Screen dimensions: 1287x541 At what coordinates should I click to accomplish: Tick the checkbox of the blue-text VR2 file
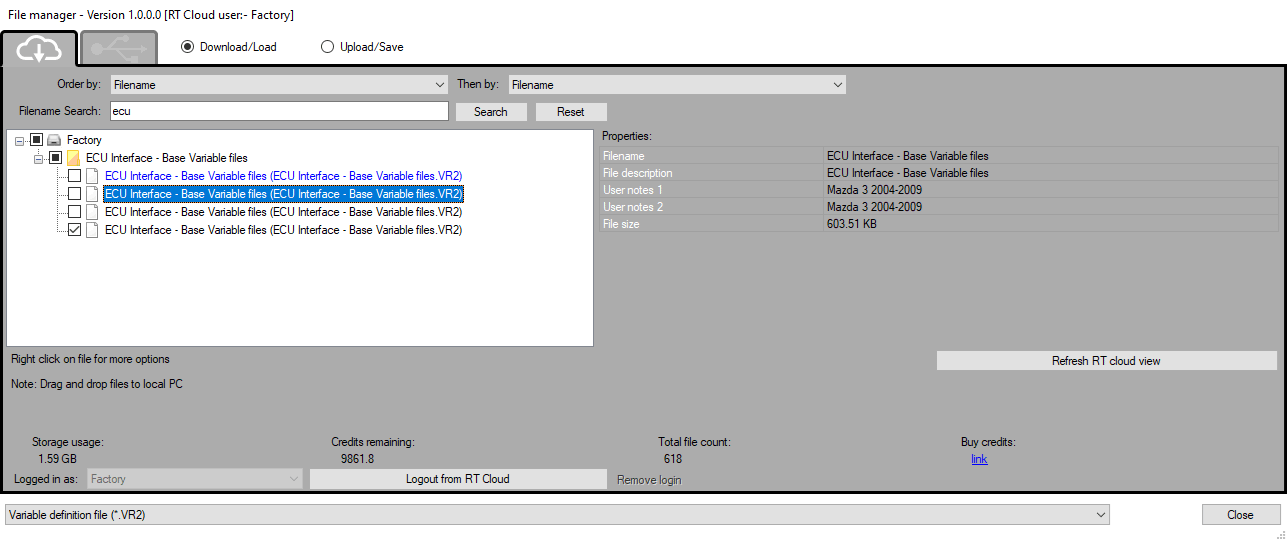pos(75,176)
